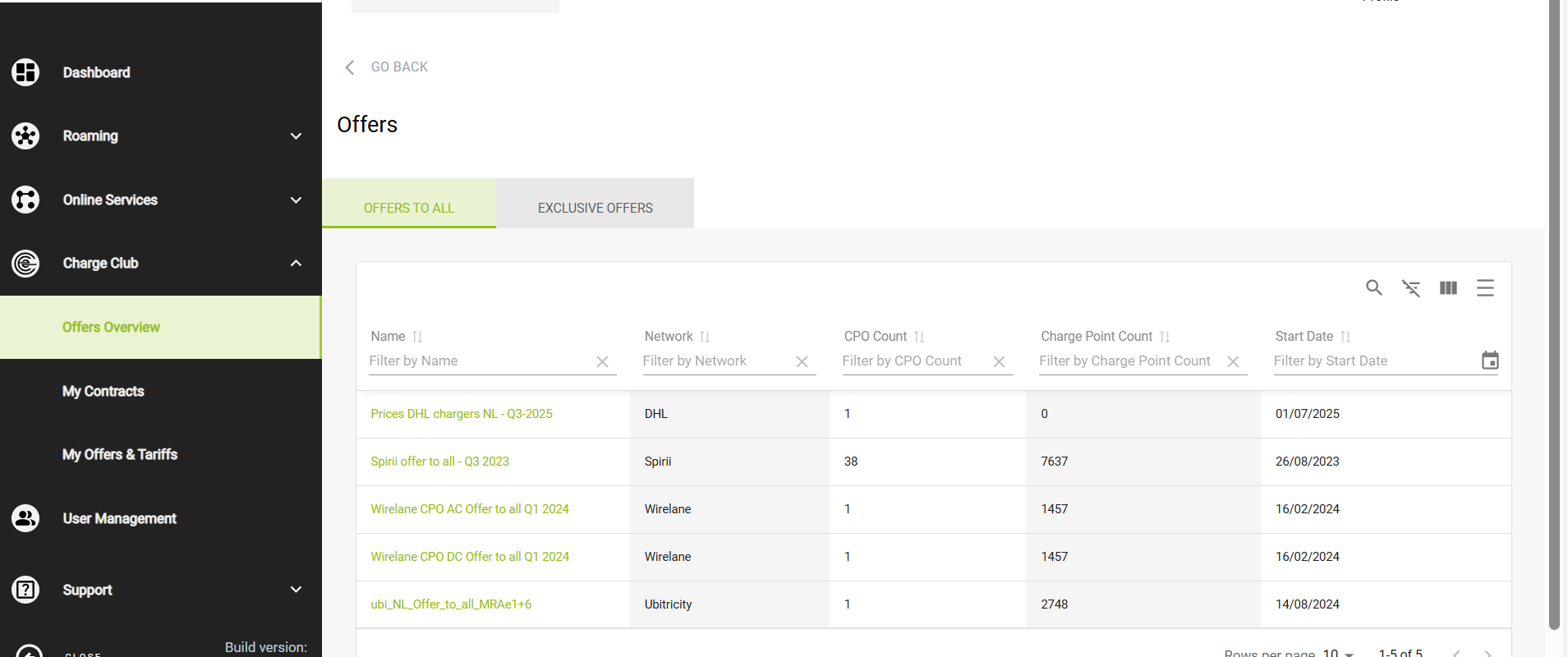Click the page vertical scrollbar

[1554, 315]
